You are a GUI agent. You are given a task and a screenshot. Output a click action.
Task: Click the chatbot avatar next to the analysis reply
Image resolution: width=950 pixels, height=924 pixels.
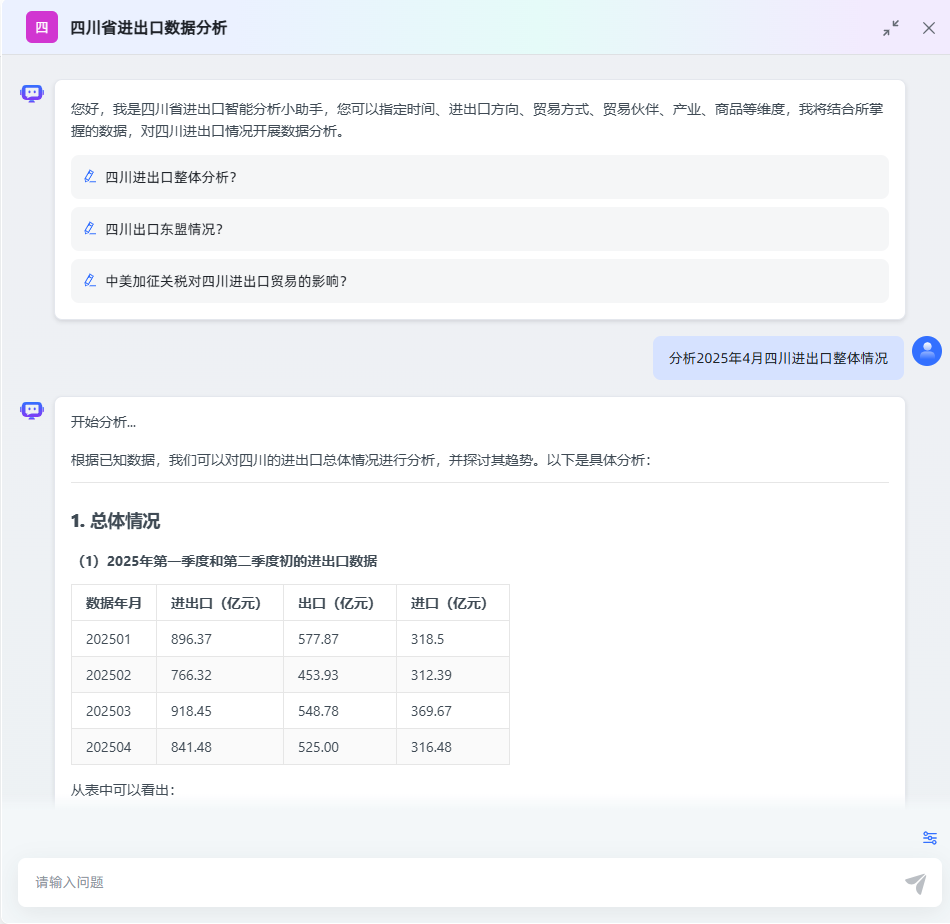(x=31, y=410)
